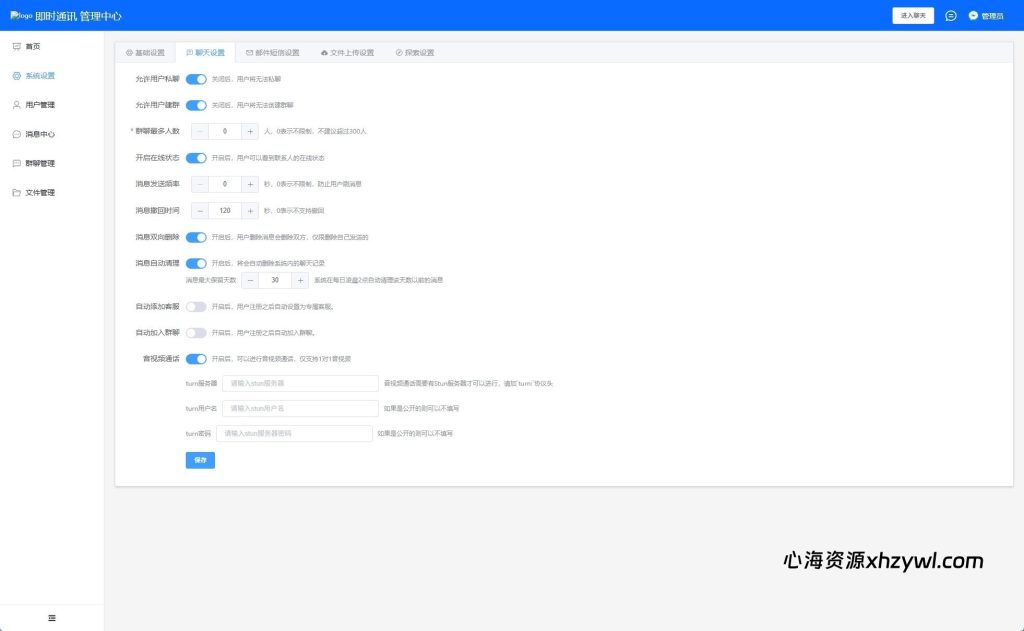1024x631 pixels.
Task: Click the 用户管理 user icon in sidebar
Action: 17,104
